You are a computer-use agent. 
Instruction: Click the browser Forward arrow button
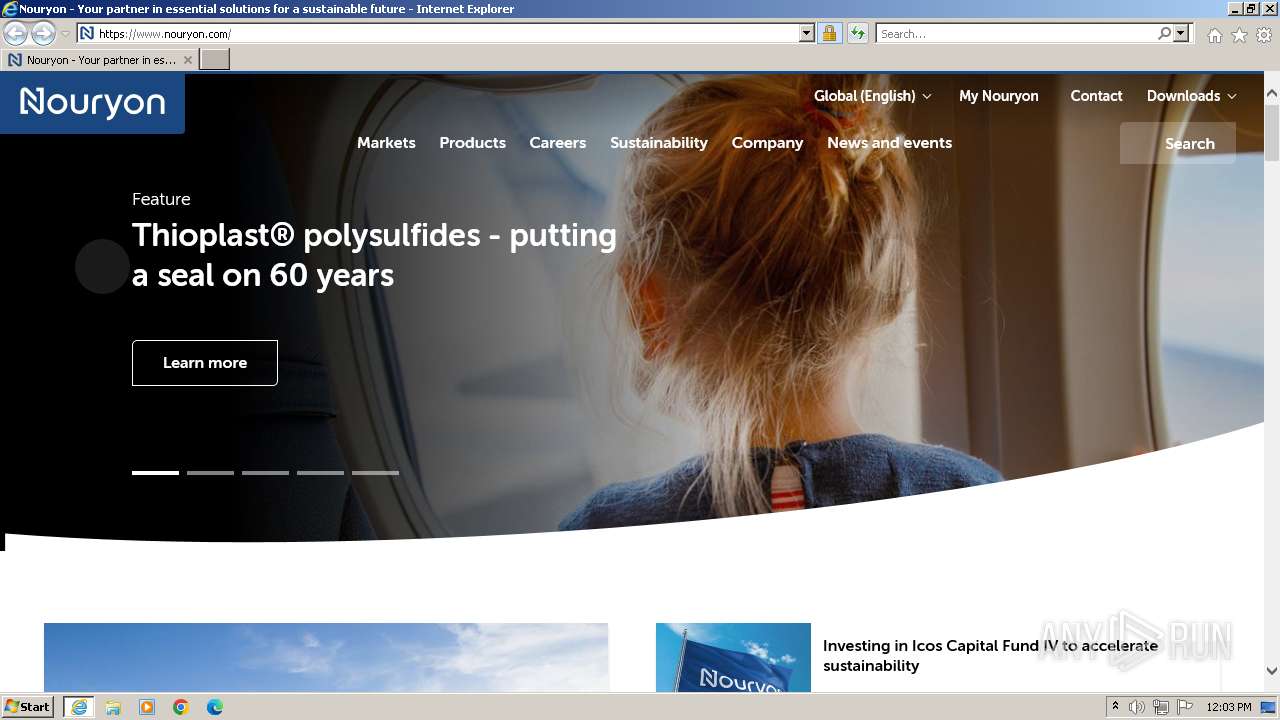43,34
